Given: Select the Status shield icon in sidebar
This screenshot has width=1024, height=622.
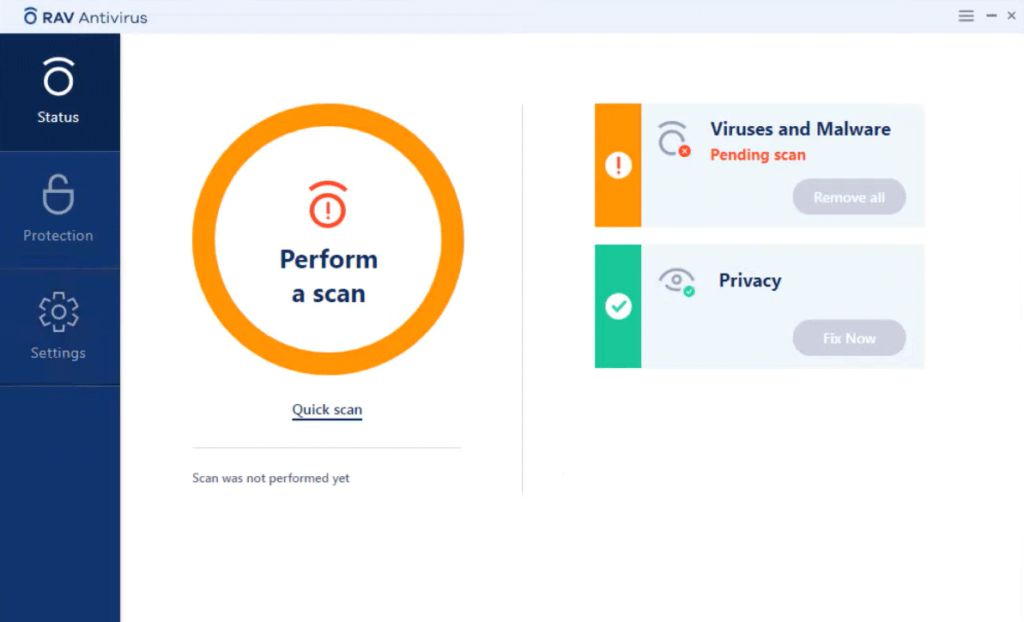Looking at the screenshot, I should [x=58, y=78].
